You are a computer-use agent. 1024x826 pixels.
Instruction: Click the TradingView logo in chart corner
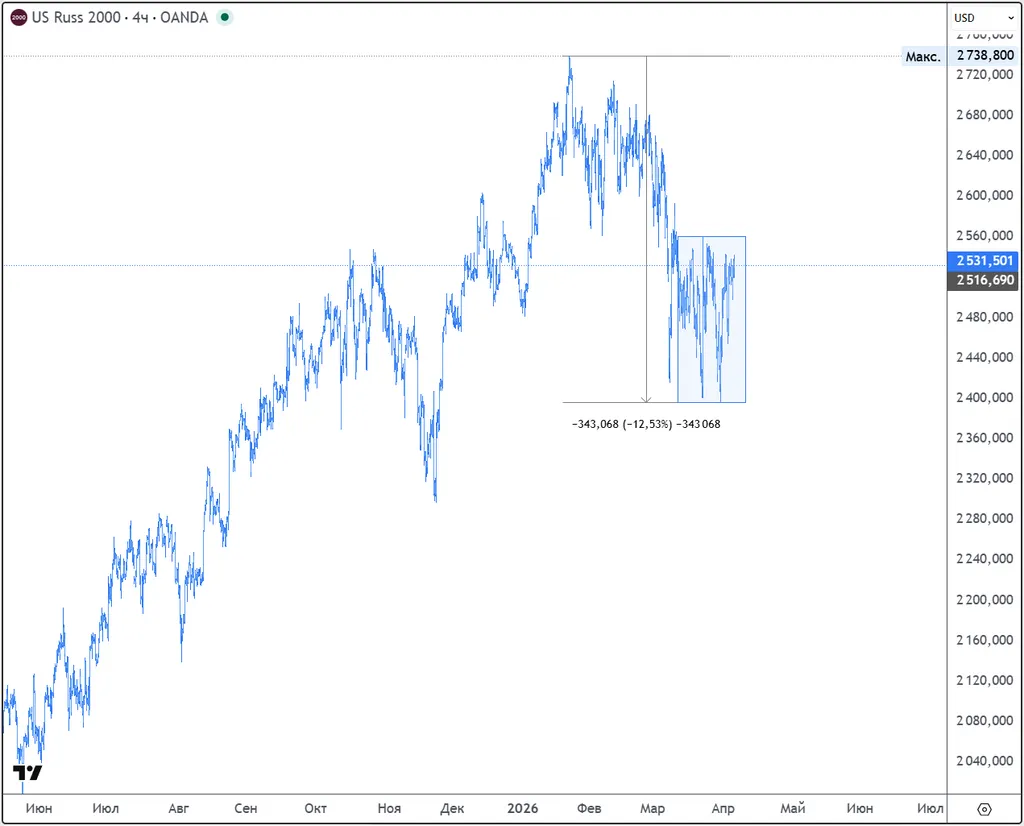27,773
